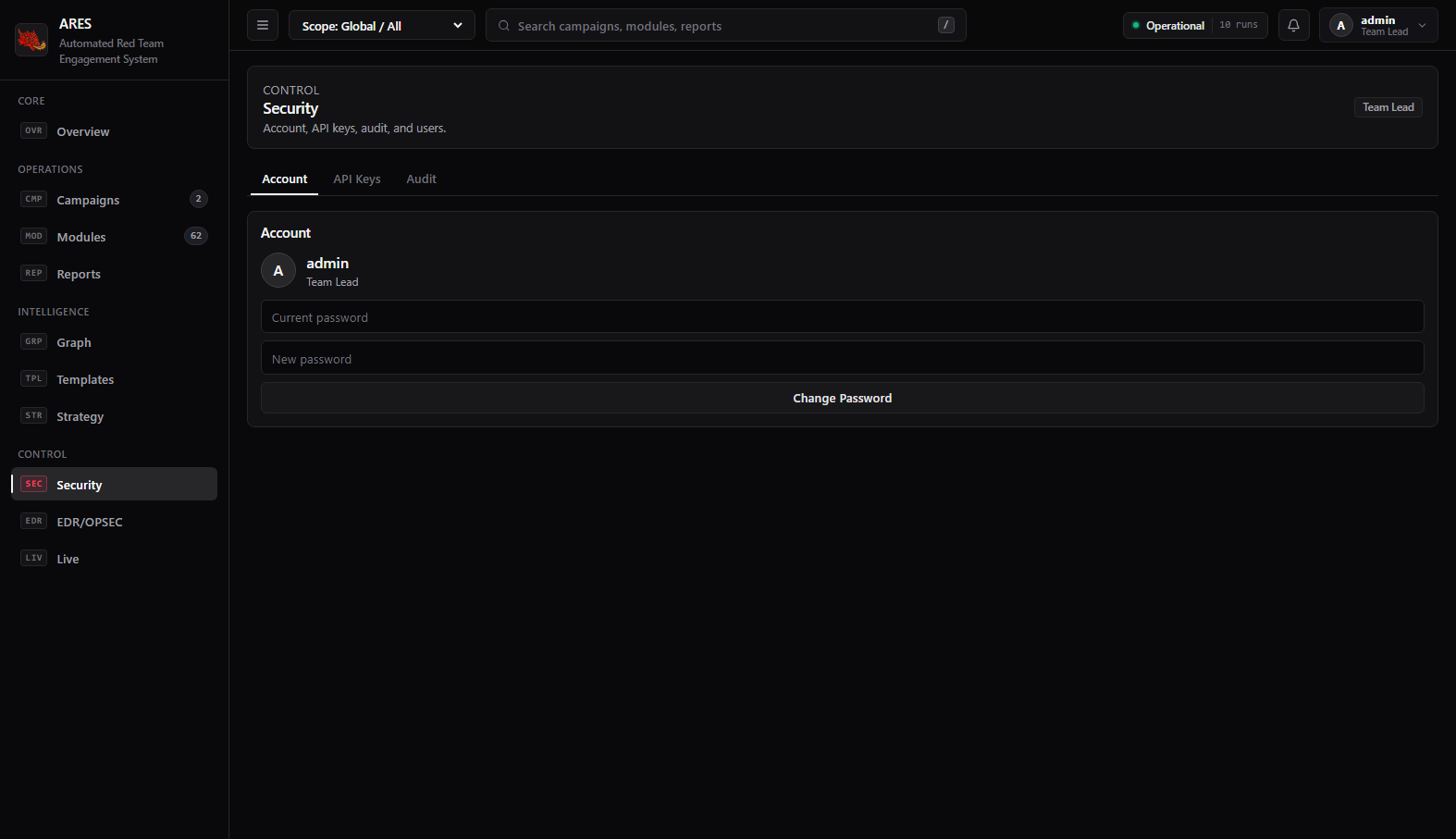Image resolution: width=1456 pixels, height=839 pixels.
Task: Go to the Strategy page
Action: point(114,416)
